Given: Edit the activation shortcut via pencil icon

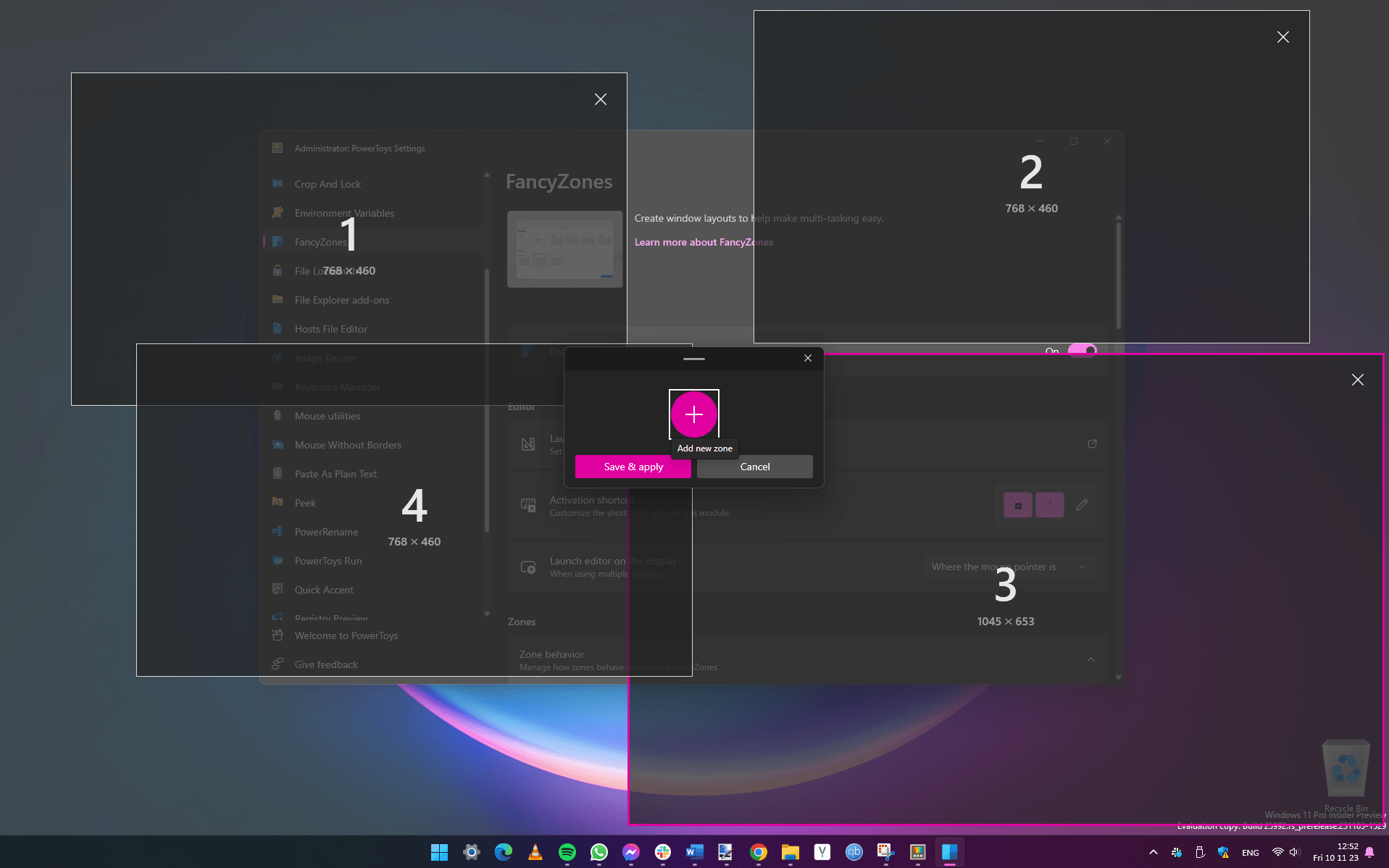Looking at the screenshot, I should [1081, 505].
